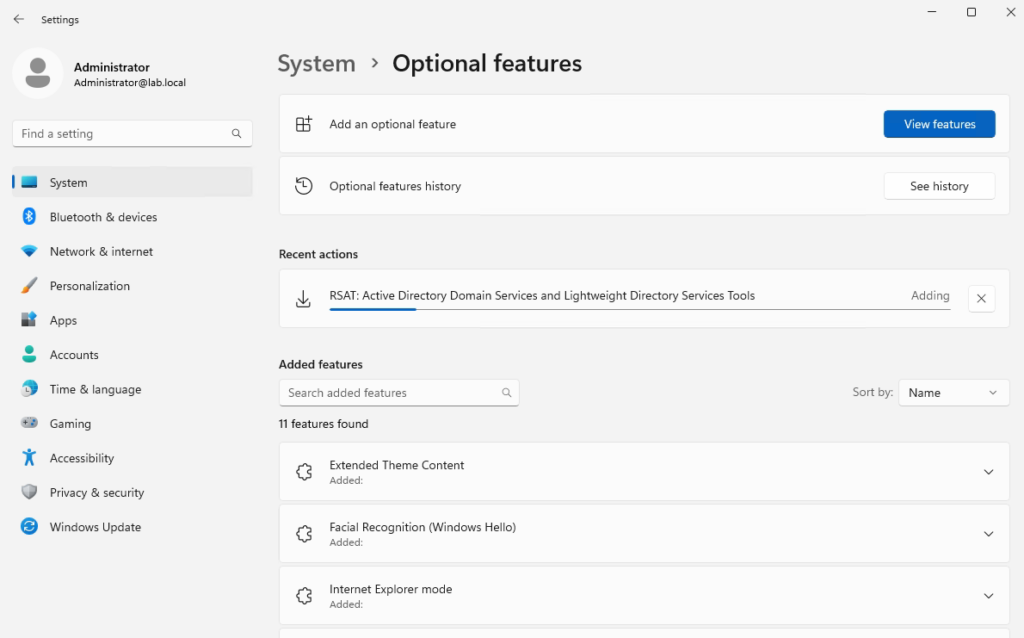This screenshot has height=638, width=1024.
Task: Click the magnifier in Search added features
Action: pyautogui.click(x=506, y=392)
